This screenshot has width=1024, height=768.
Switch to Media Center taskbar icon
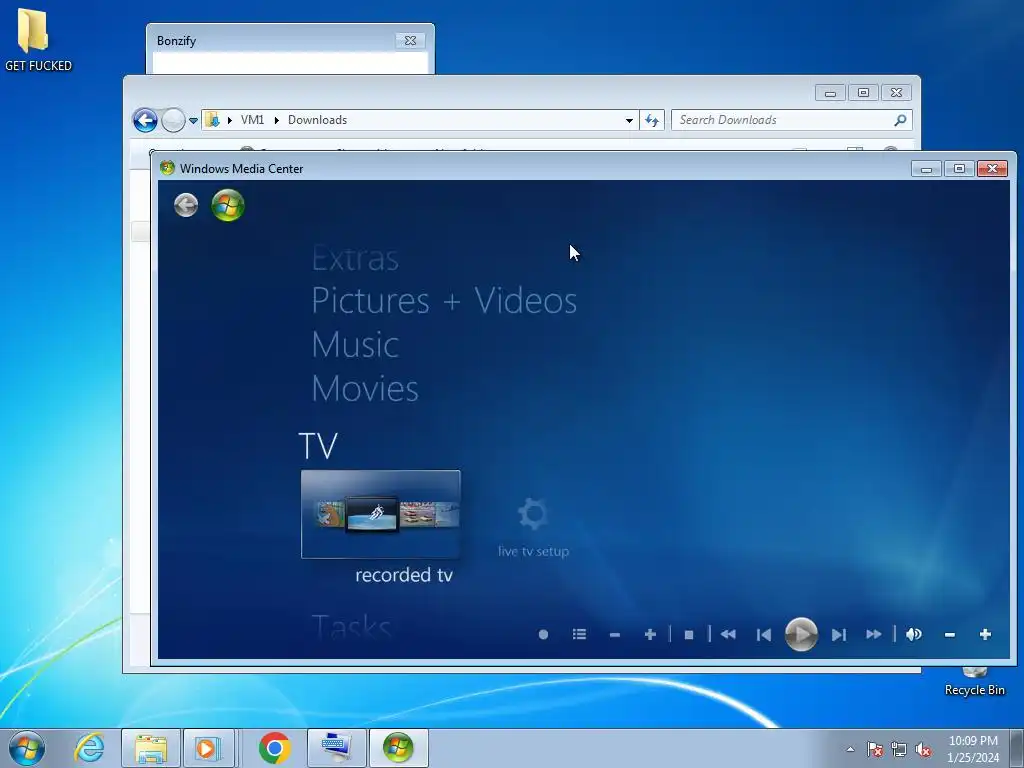pyautogui.click(x=398, y=748)
